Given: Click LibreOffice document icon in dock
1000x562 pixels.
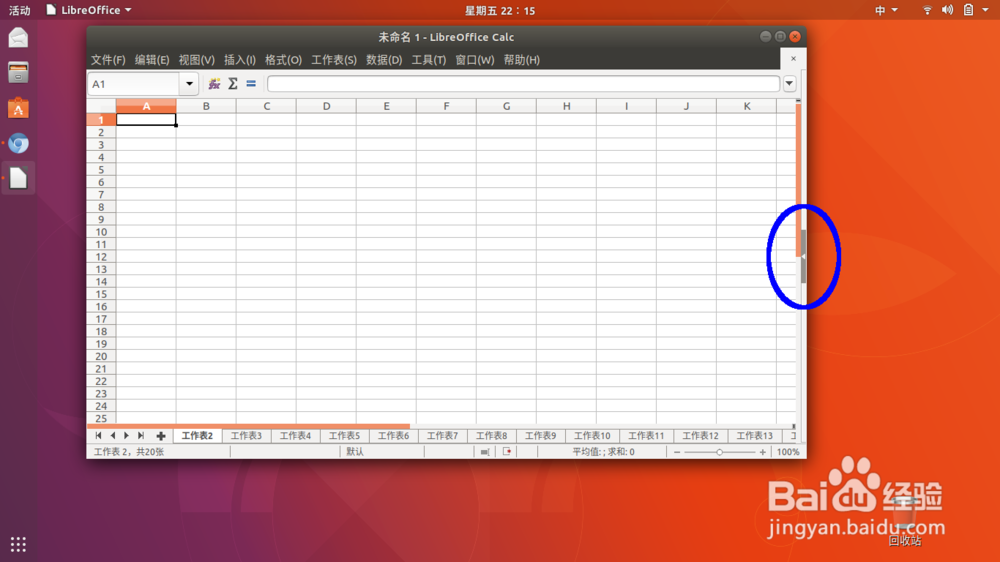Looking at the screenshot, I should point(18,178).
